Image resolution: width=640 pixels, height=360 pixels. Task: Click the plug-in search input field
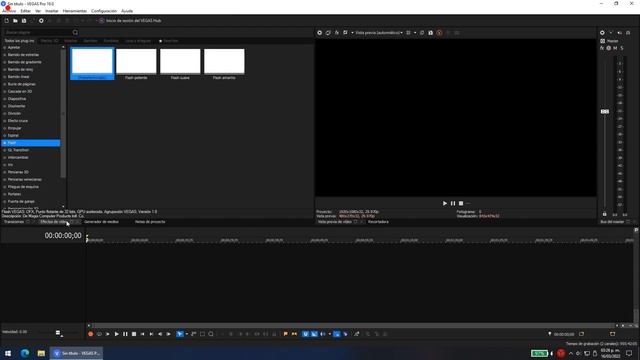[37, 32]
